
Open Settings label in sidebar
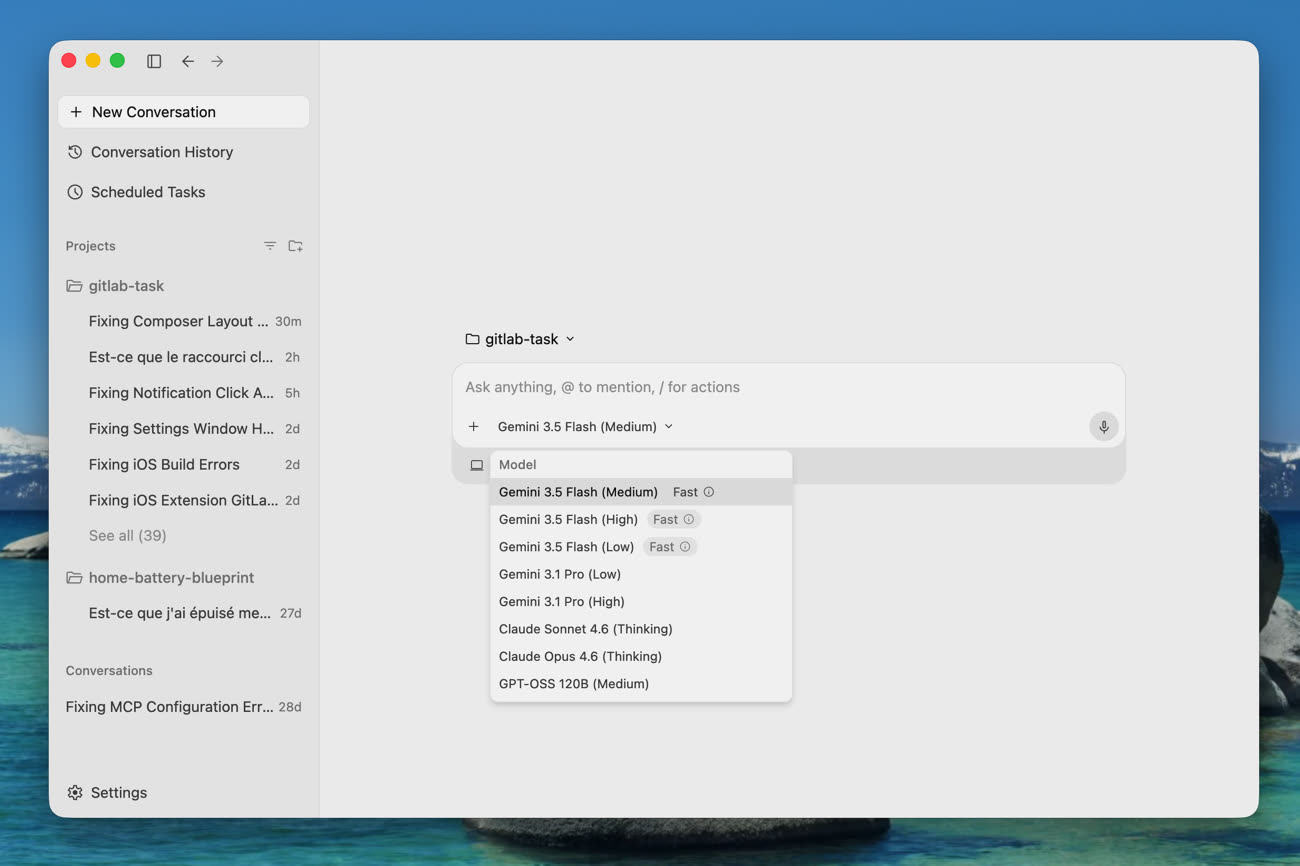(119, 793)
